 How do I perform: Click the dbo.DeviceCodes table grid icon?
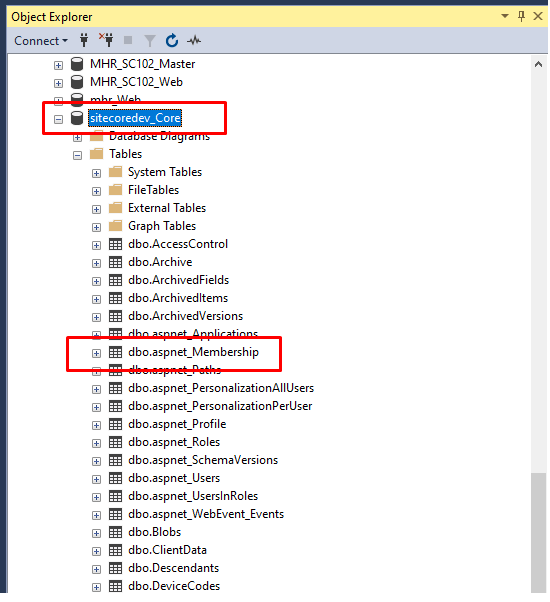116,586
